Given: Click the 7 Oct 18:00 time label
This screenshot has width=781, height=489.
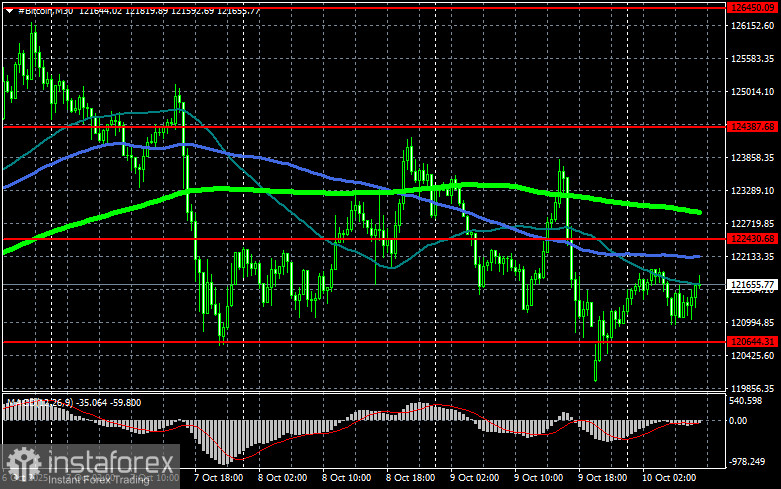Looking at the screenshot, I should click(218, 478).
